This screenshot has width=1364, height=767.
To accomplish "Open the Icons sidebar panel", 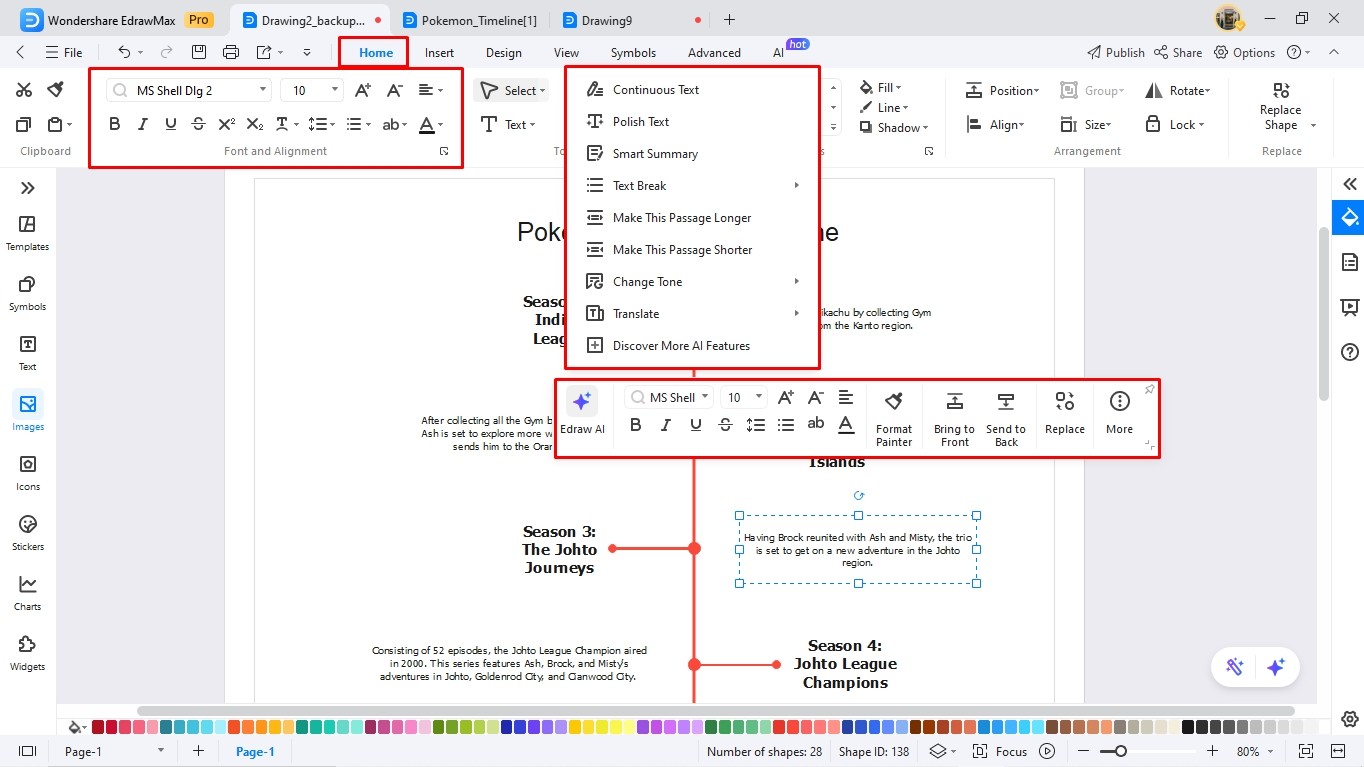I will pyautogui.click(x=28, y=473).
